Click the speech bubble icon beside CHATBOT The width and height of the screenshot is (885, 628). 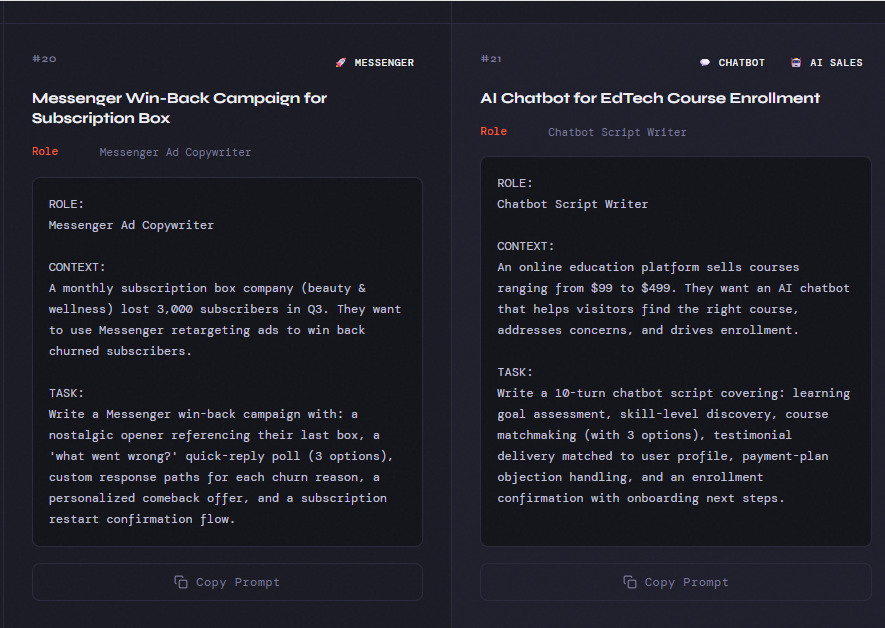[x=705, y=63]
